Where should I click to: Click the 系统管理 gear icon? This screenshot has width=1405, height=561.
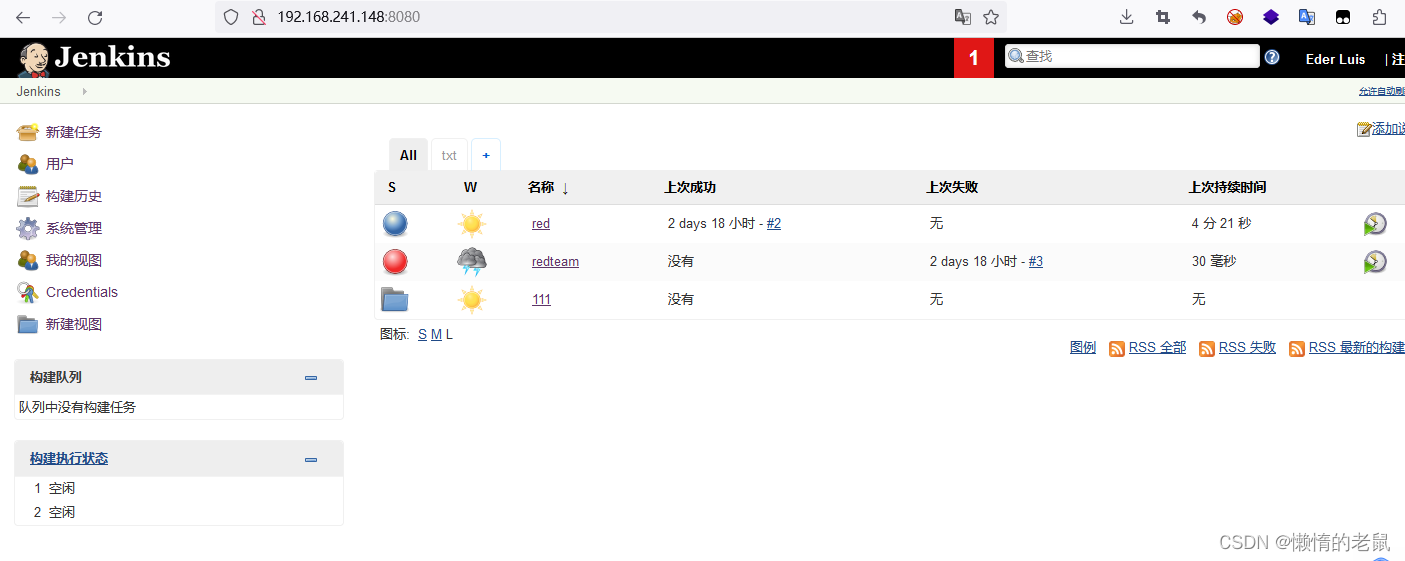click(28, 228)
